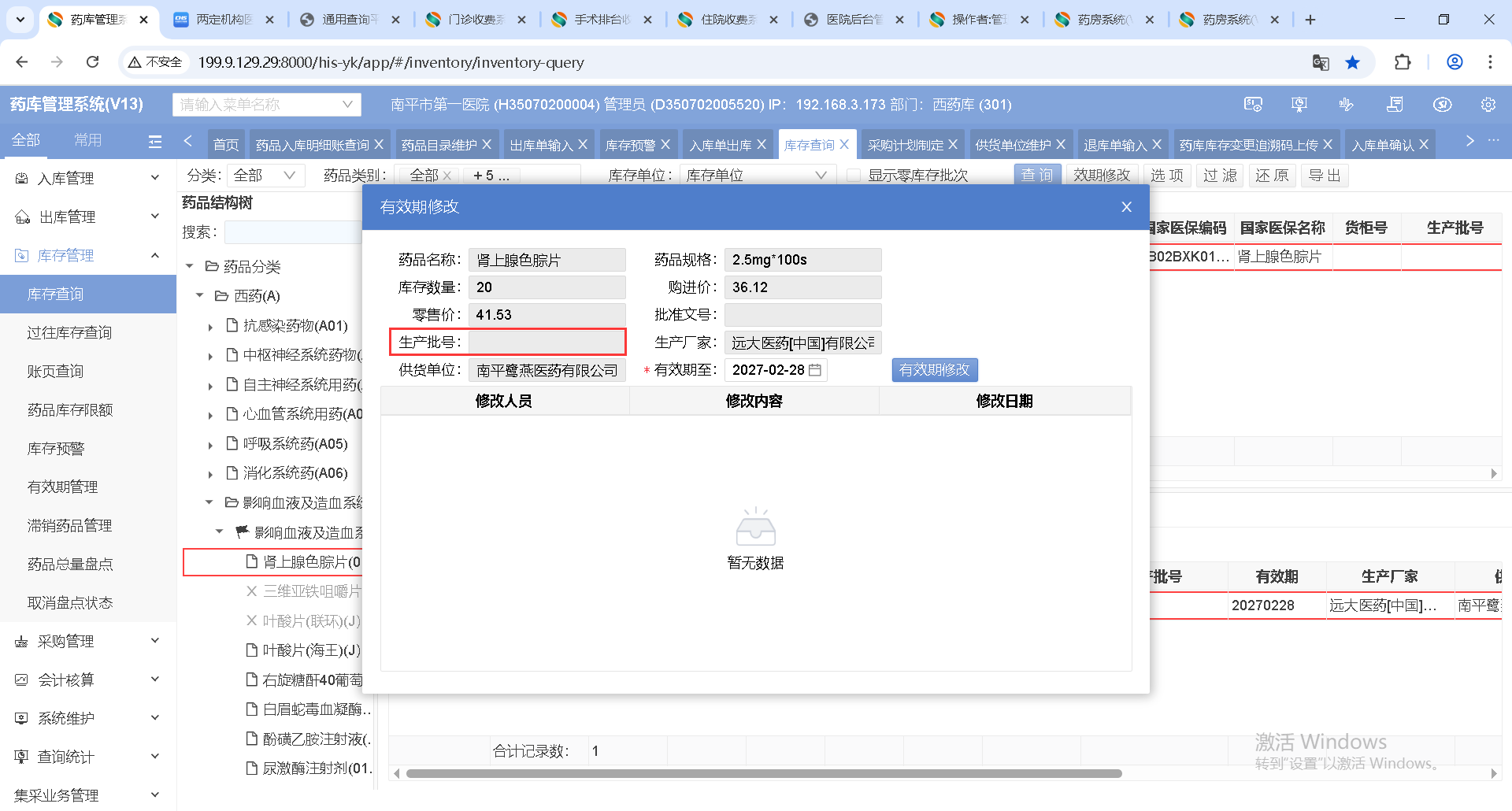
Task: Open 过往库存查询 in the sidebar
Action: click(88, 333)
